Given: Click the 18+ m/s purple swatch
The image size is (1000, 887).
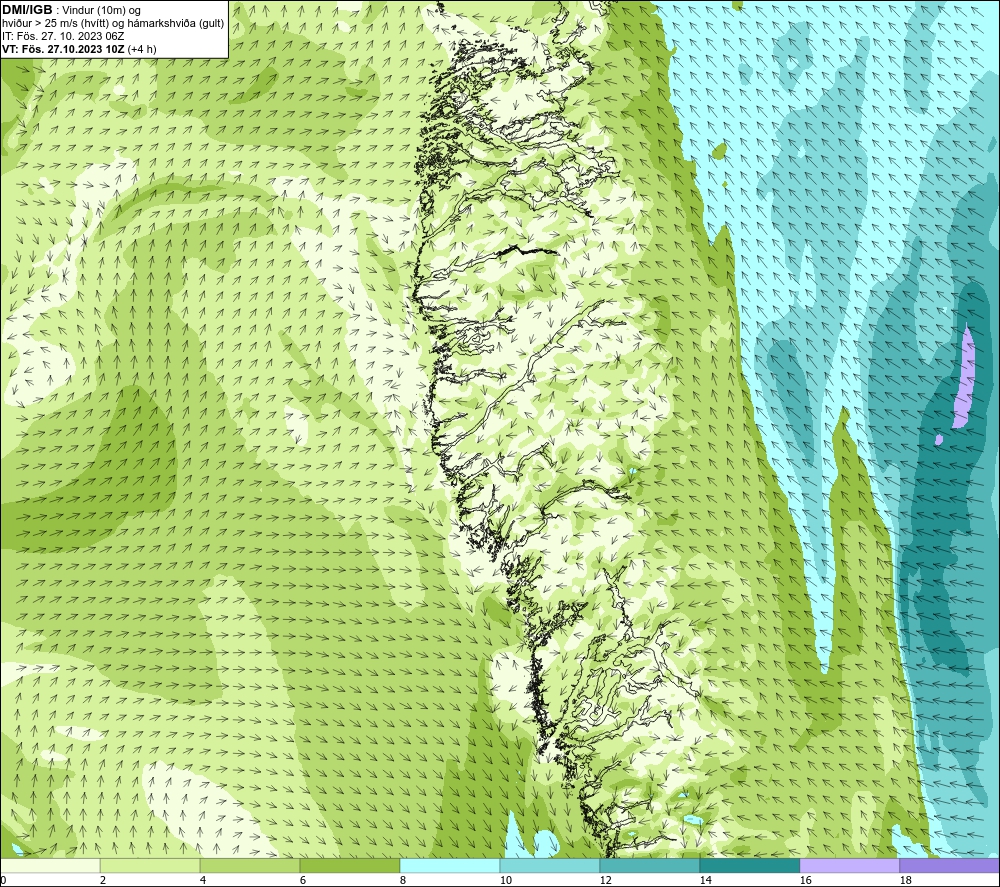Looking at the screenshot, I should (950, 865).
